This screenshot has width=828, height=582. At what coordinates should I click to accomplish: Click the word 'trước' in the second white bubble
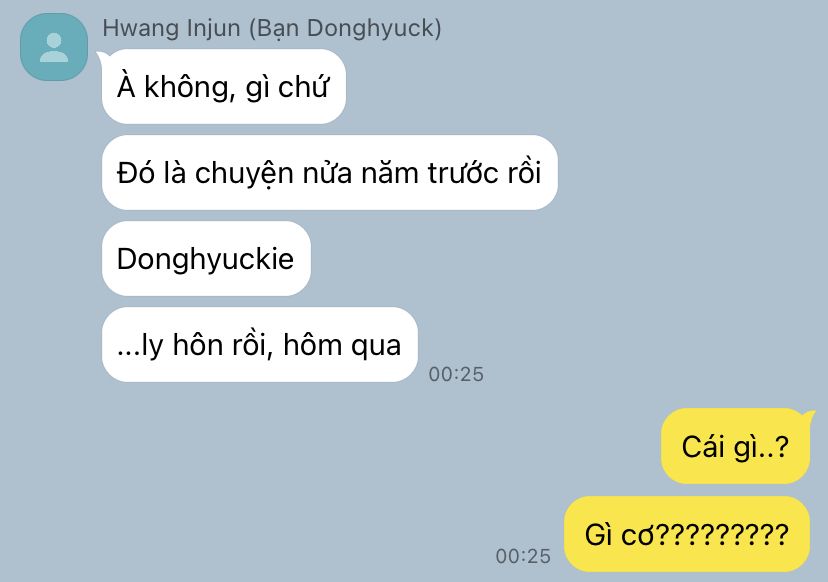pyautogui.click(x=464, y=173)
